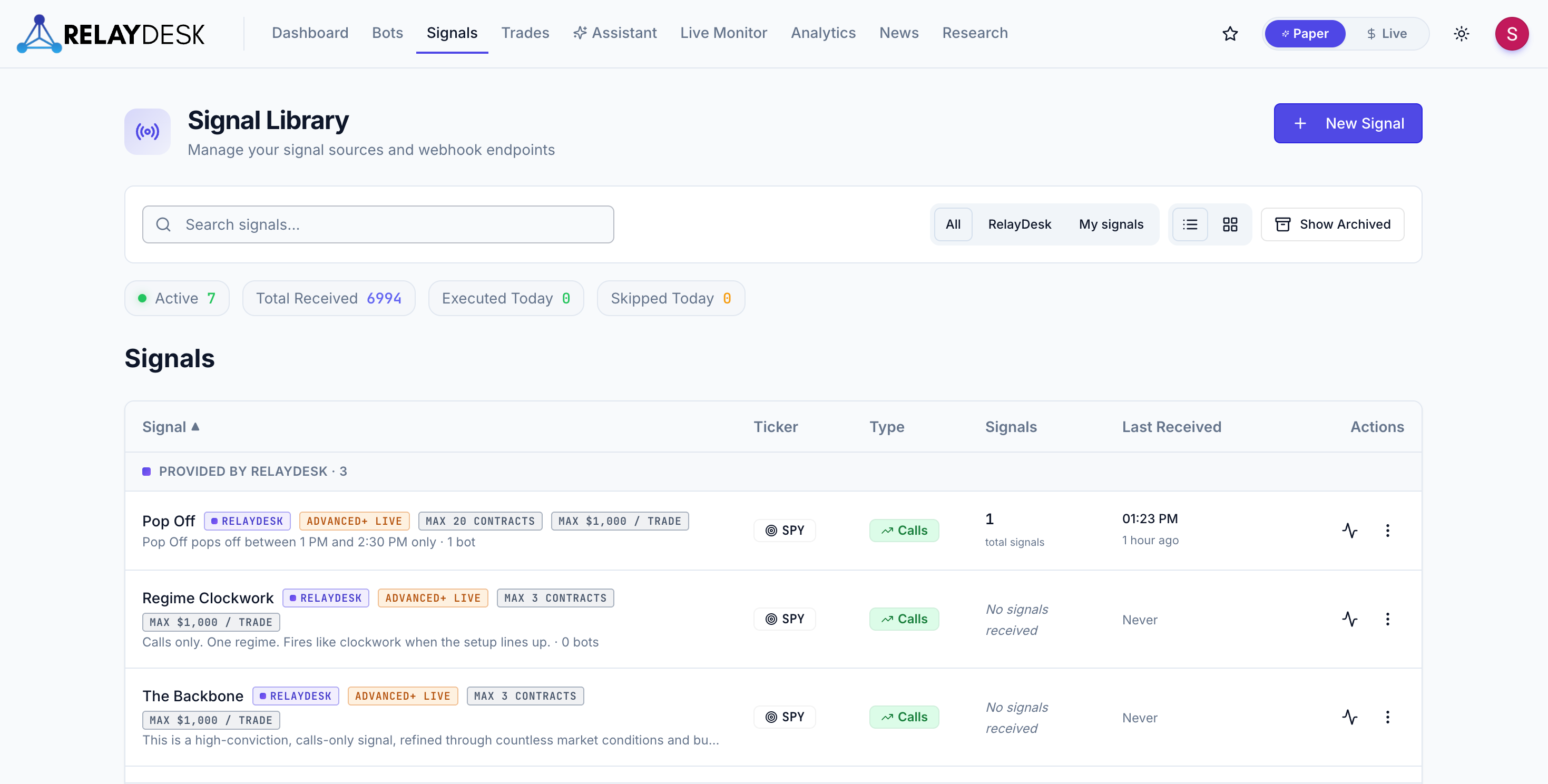Click 01:23 PM last received time
The height and width of the screenshot is (784, 1548).
coord(1150,519)
